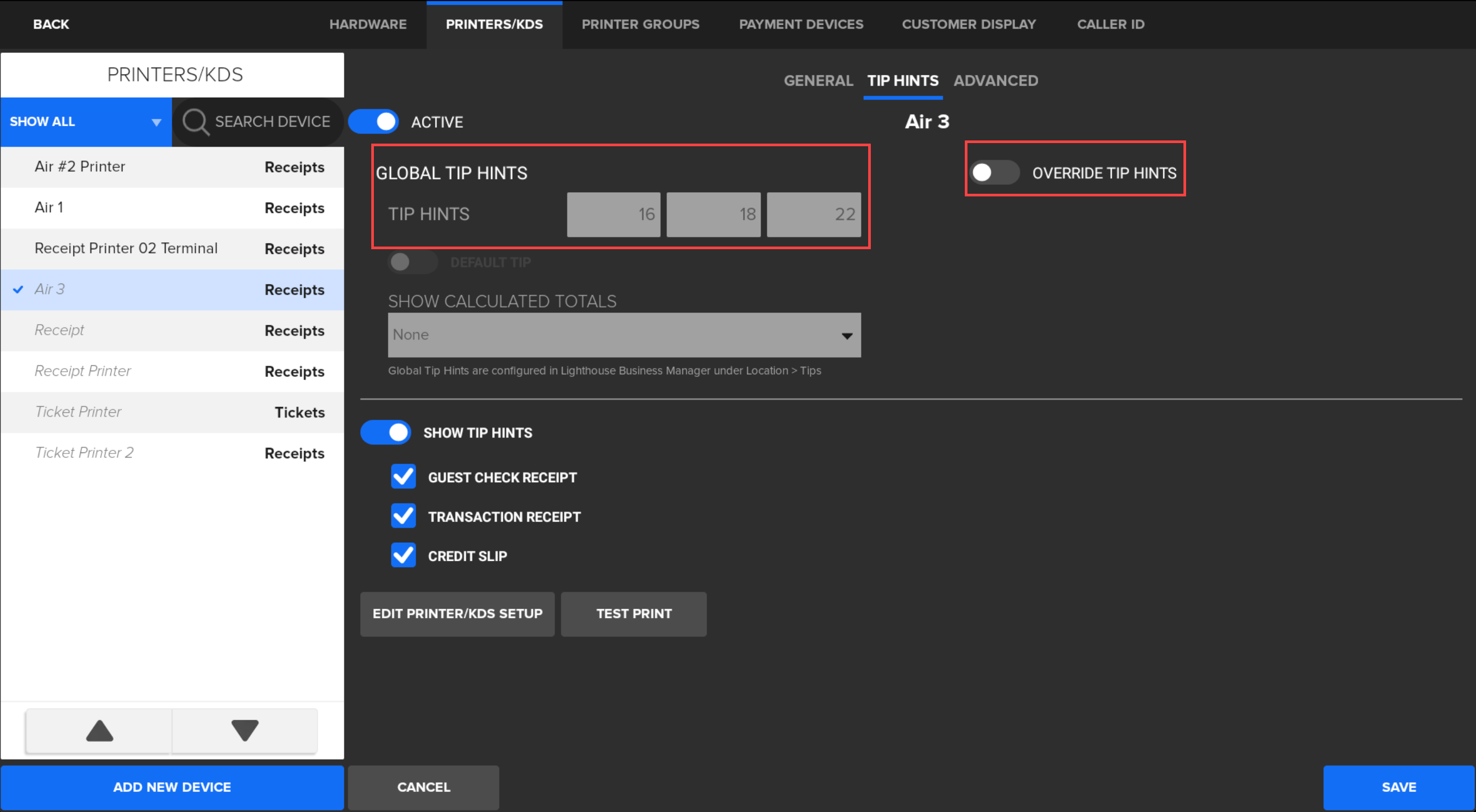This screenshot has height=812, width=1476.
Task: Uncheck Credit Slip checkbox
Action: 403,555
